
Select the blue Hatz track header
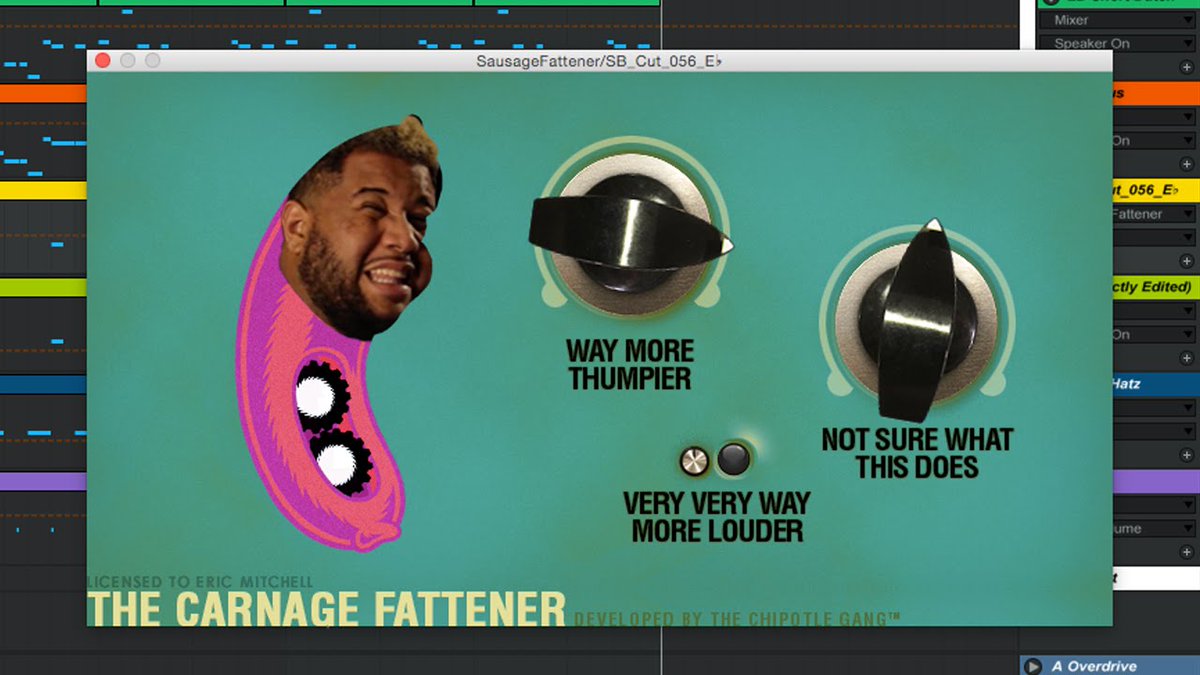1156,384
